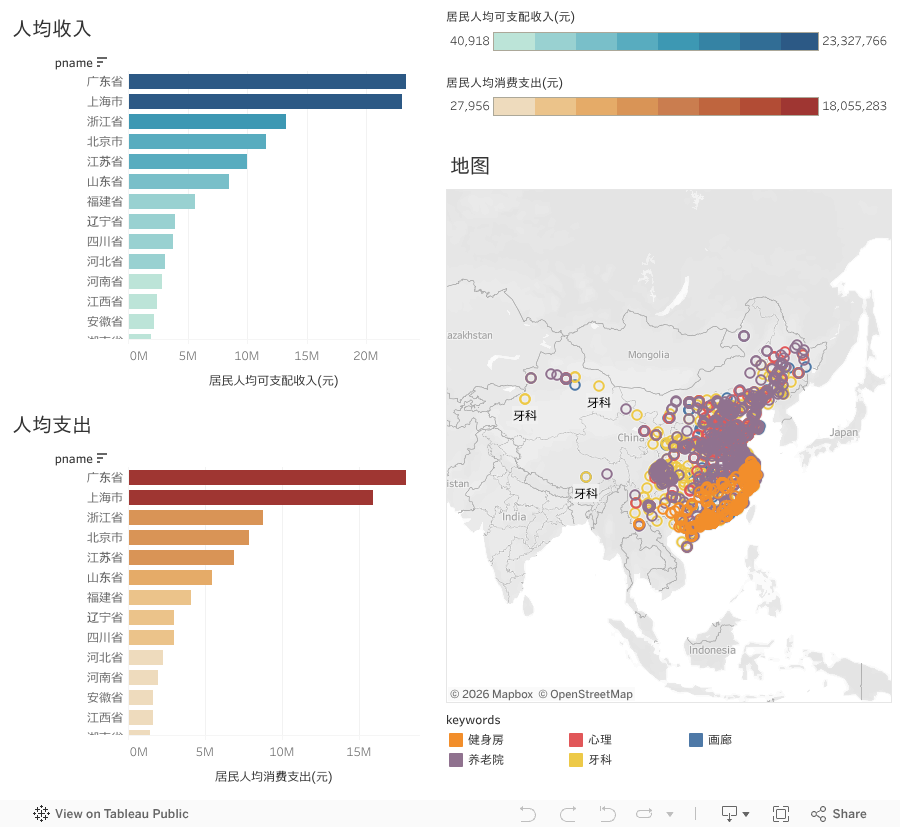This screenshot has width=900, height=827.
Task: Expand the refresh dropdown arrow in toolbar
Action: click(x=670, y=814)
